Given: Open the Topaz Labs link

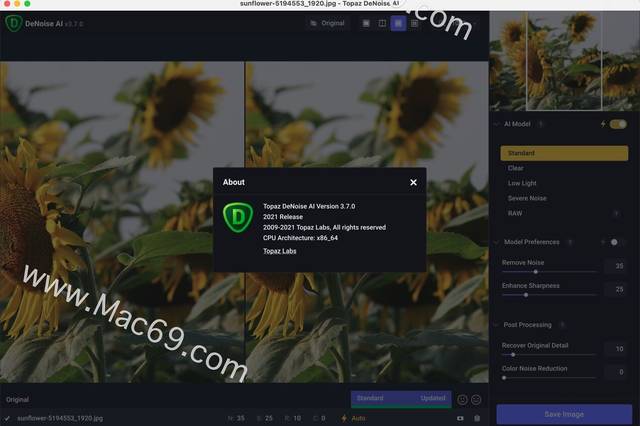Looking at the screenshot, I should pos(280,251).
